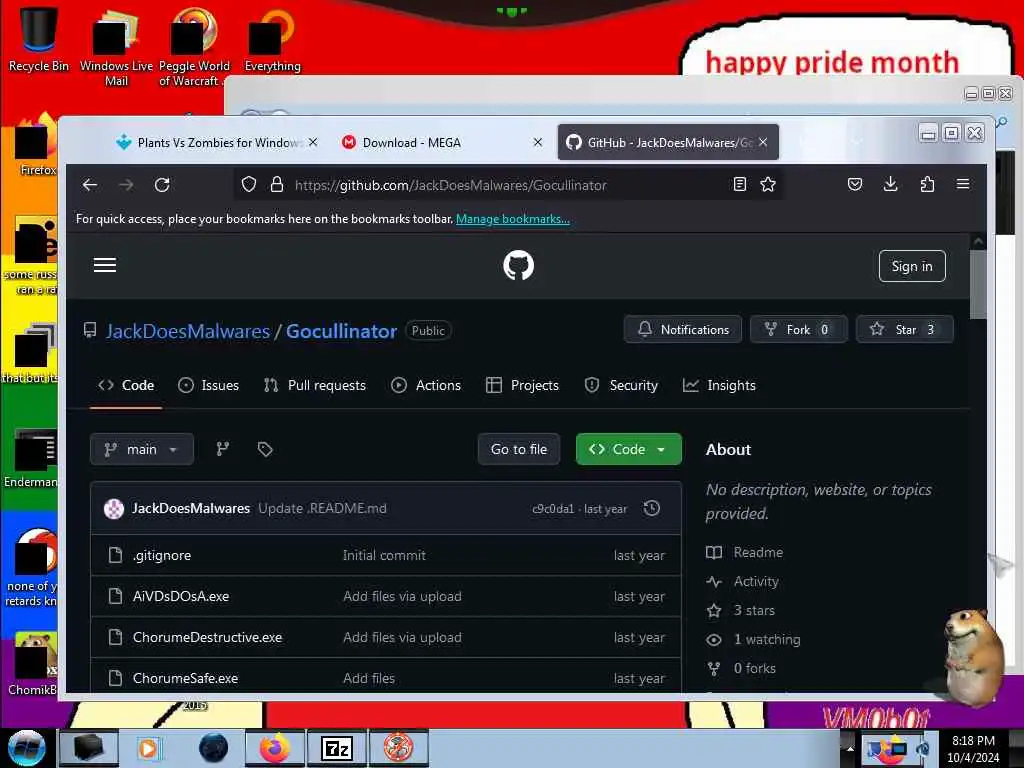The image size is (1024, 768).
Task: Click the JackDoesMalwares avatar in commit row
Action: pos(114,509)
